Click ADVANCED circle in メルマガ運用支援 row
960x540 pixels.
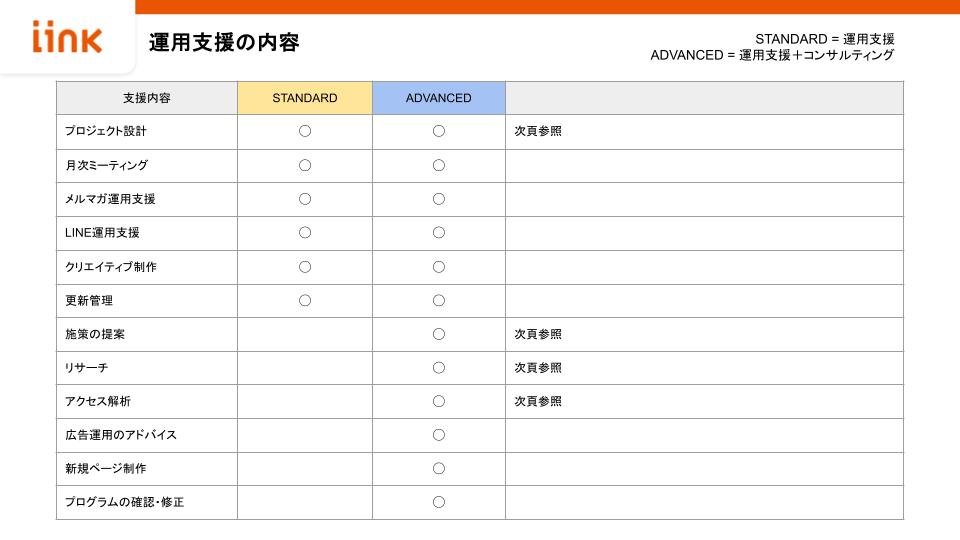439,199
